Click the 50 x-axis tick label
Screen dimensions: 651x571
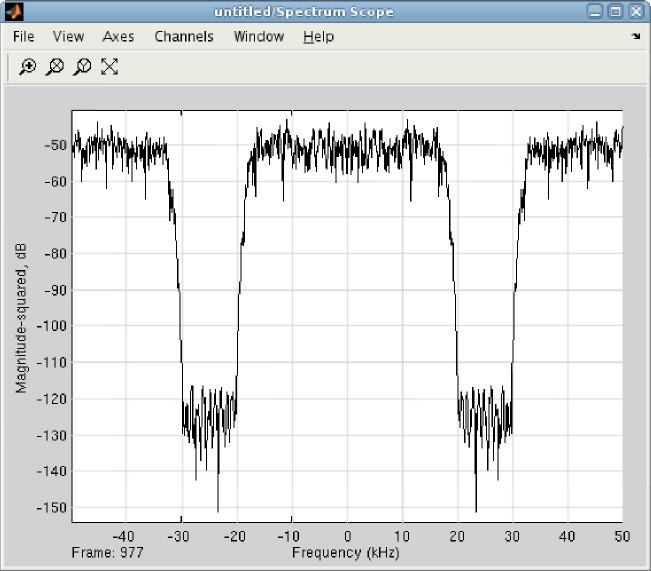[622, 536]
